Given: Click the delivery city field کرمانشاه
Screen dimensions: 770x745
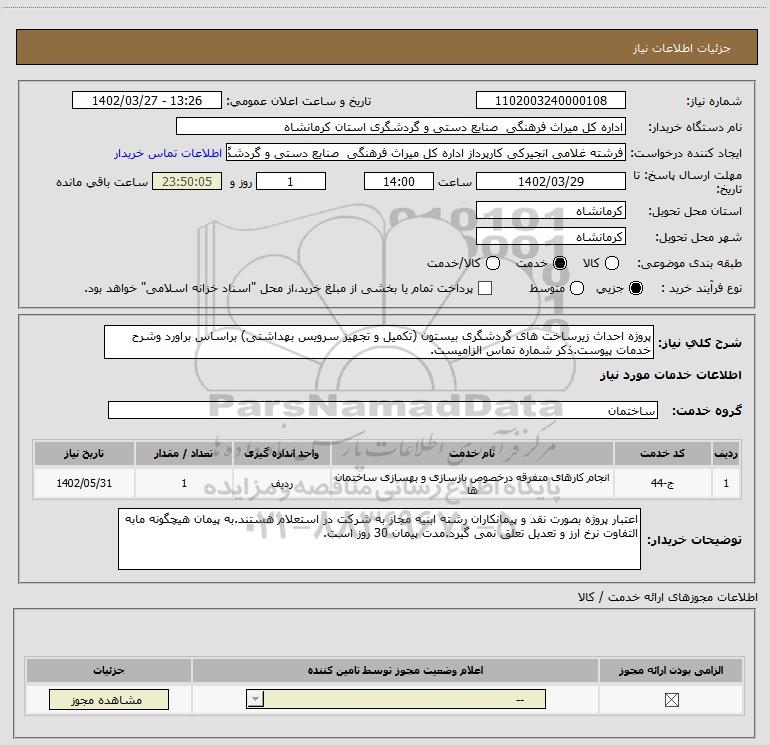Looking at the screenshot, I should (x=550, y=237).
